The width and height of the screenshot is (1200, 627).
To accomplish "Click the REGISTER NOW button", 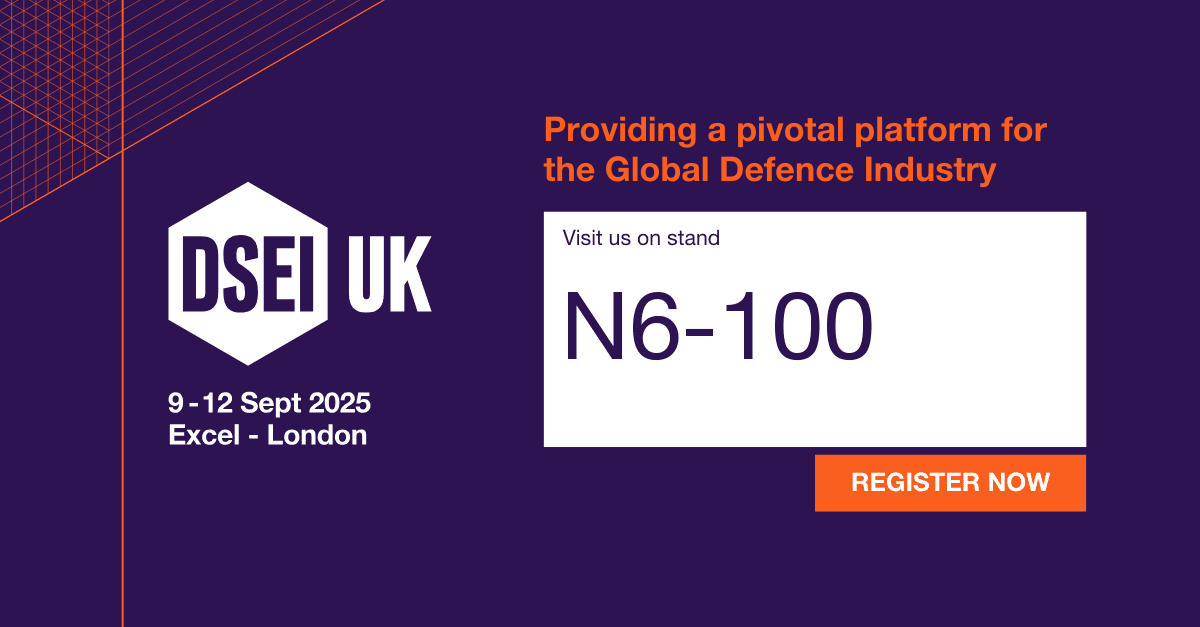I will click(x=950, y=483).
